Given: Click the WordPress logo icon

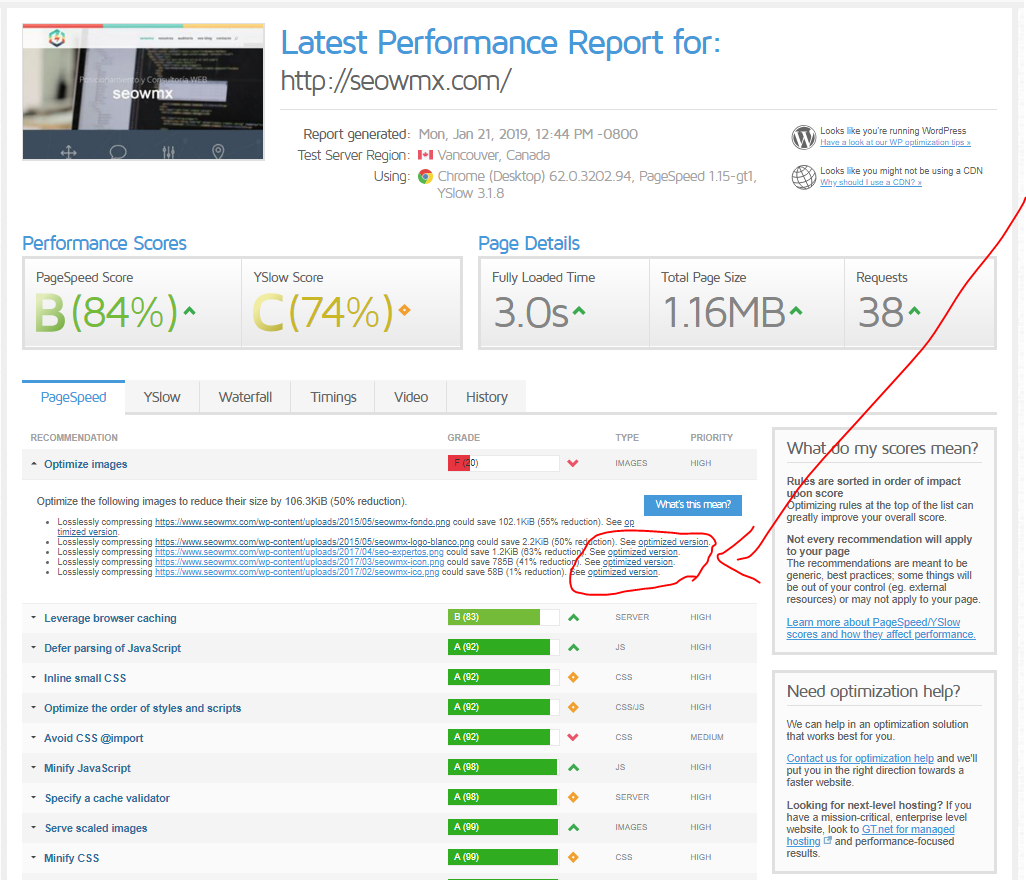Looking at the screenshot, I should click(x=803, y=136).
